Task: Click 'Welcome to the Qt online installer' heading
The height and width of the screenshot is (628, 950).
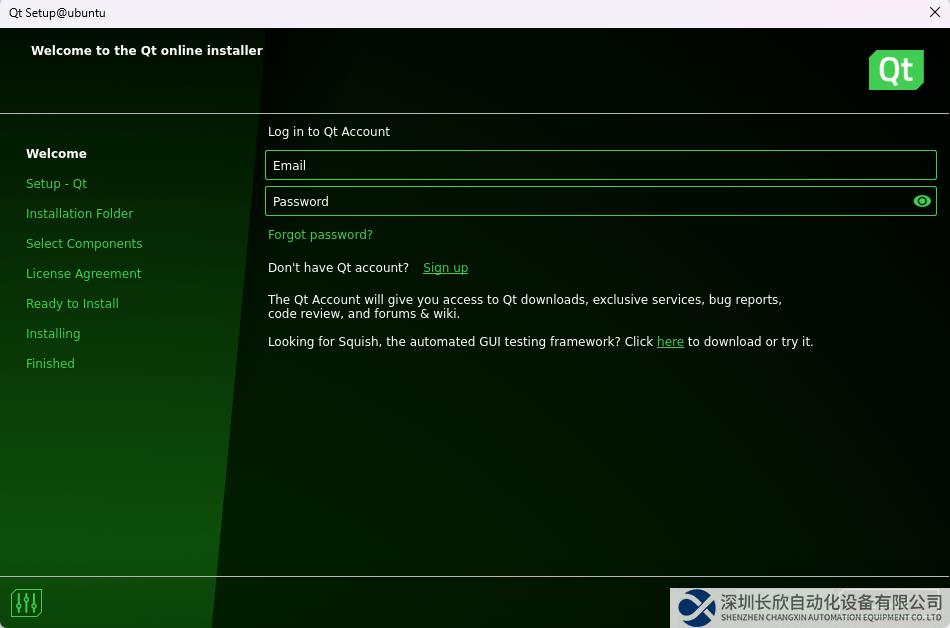Action: [x=147, y=51]
